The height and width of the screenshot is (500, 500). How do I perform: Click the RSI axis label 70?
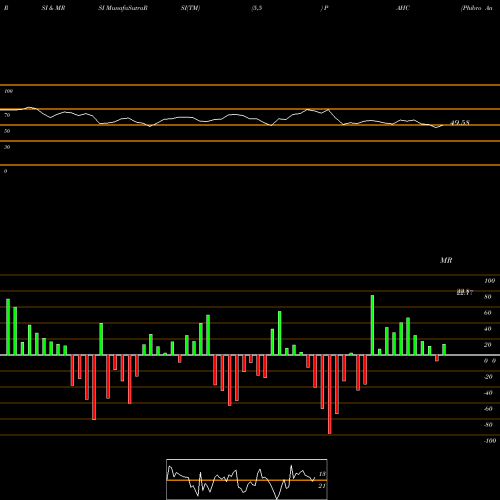(7, 115)
